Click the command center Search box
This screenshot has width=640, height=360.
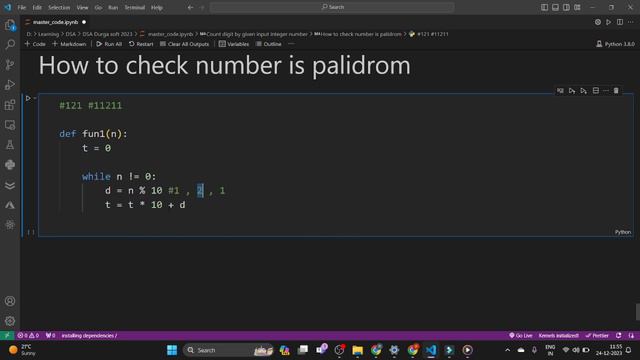(332, 7)
